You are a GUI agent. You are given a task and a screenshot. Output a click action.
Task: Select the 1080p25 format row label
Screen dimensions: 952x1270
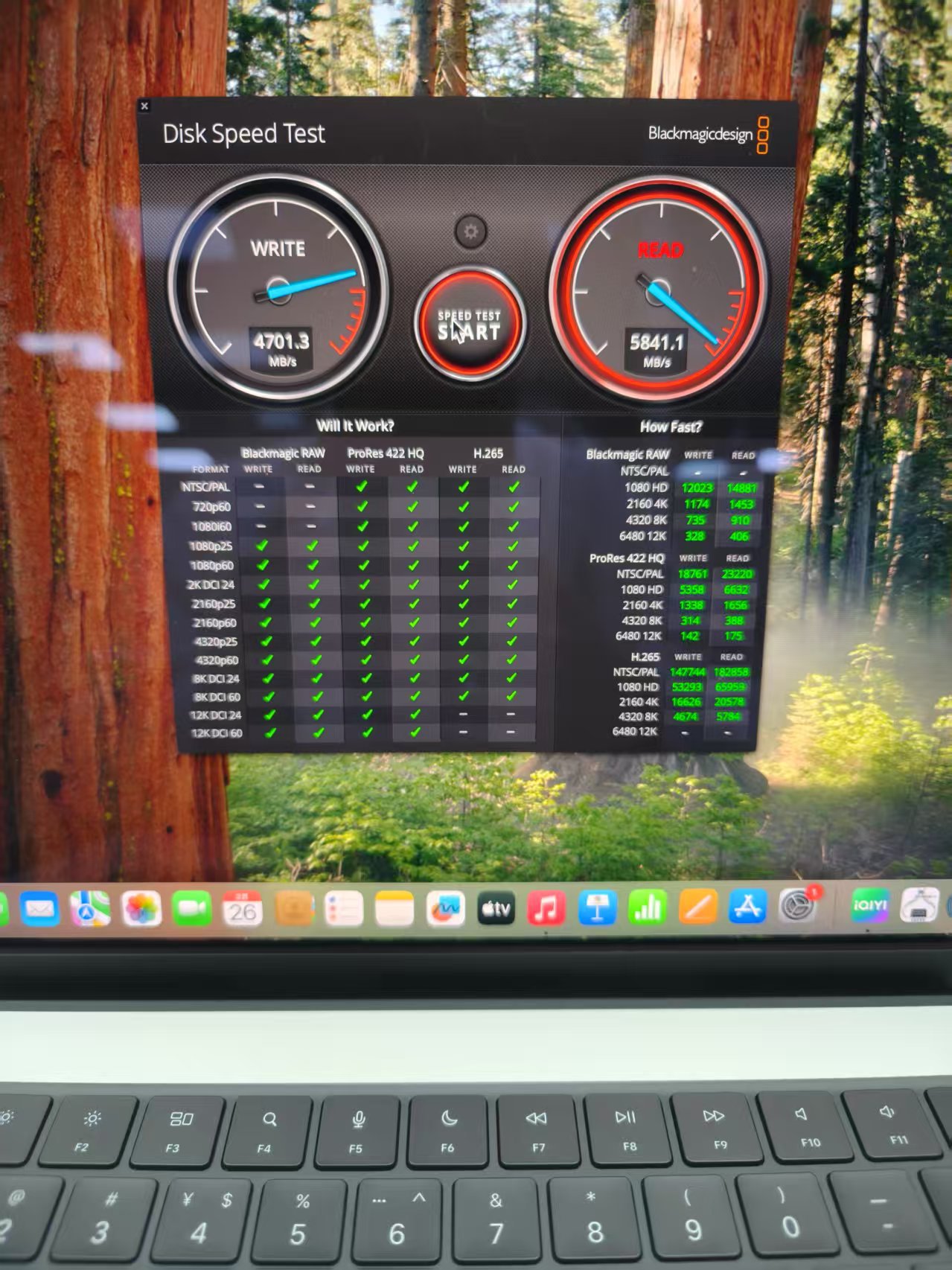(211, 546)
